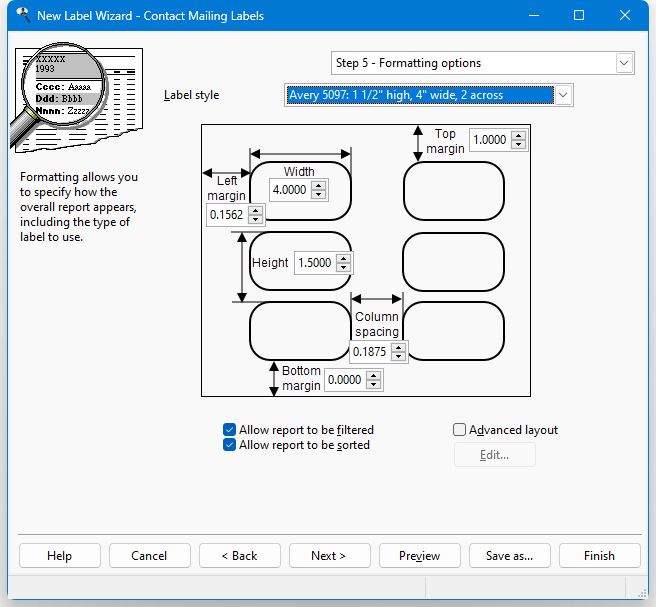Maximize the New Label Wizard window
Screen dimensions: 656x607
point(579,15)
